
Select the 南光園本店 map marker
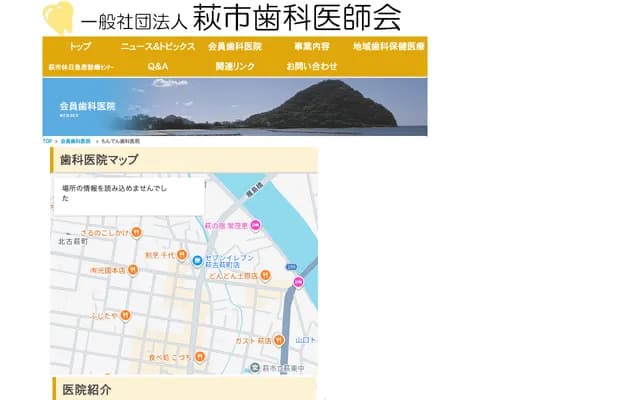[x=132, y=270]
